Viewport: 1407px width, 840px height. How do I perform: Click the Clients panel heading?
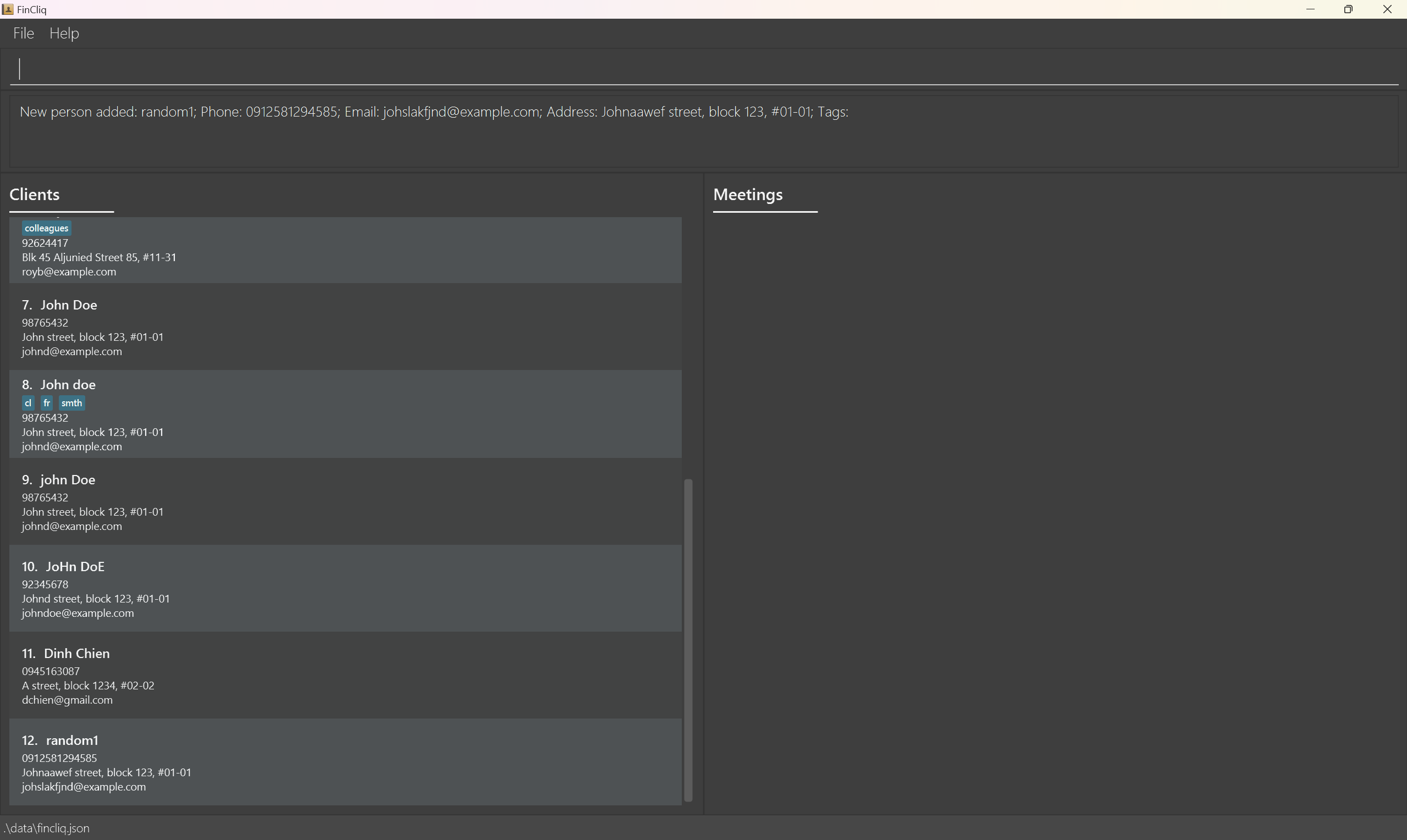coord(35,195)
